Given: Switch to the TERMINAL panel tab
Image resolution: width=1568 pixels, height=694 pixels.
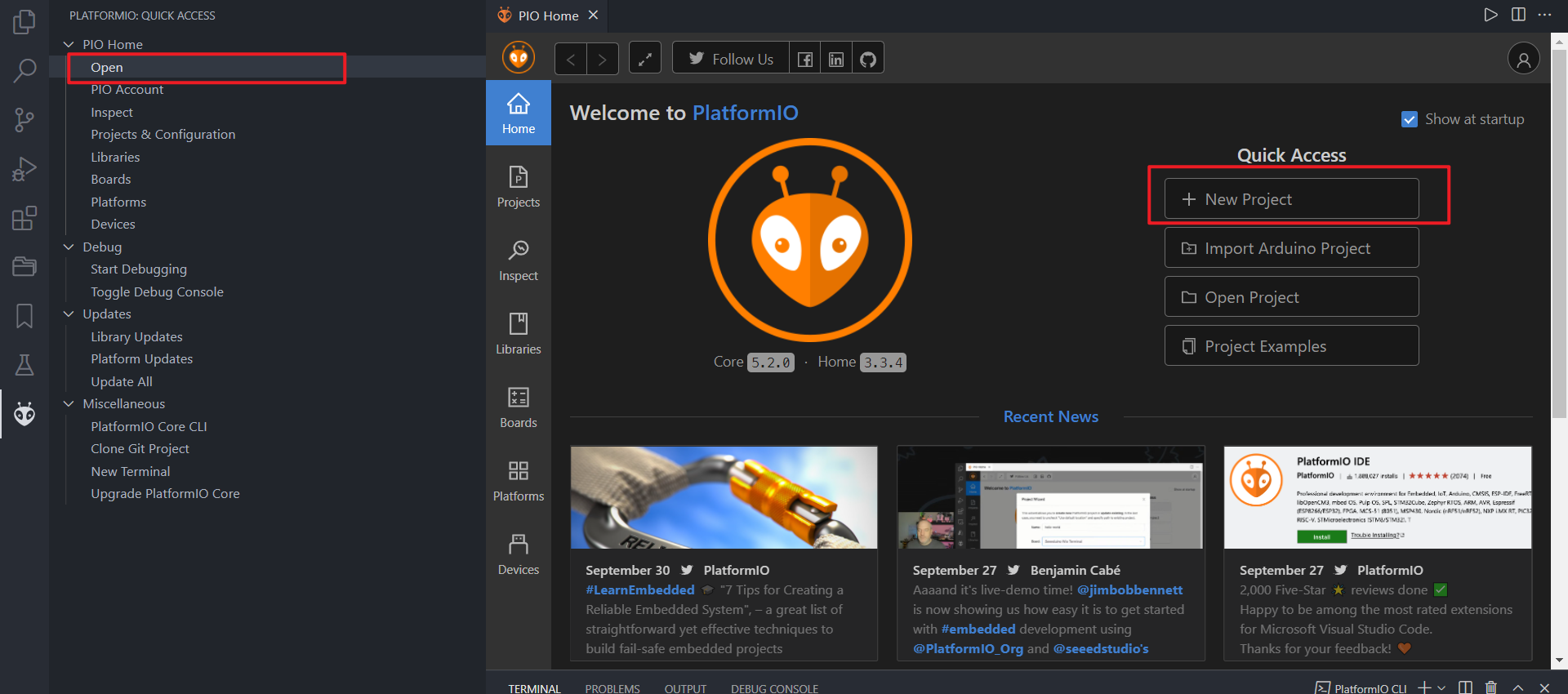Looking at the screenshot, I should click(x=534, y=688).
